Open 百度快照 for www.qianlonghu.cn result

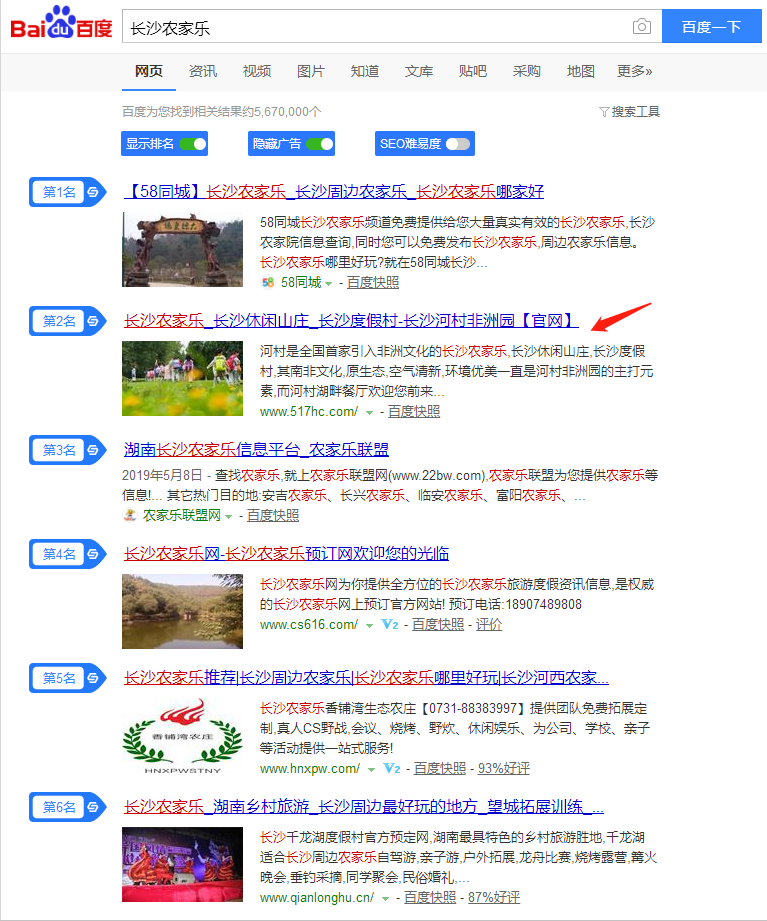pyautogui.click(x=429, y=898)
